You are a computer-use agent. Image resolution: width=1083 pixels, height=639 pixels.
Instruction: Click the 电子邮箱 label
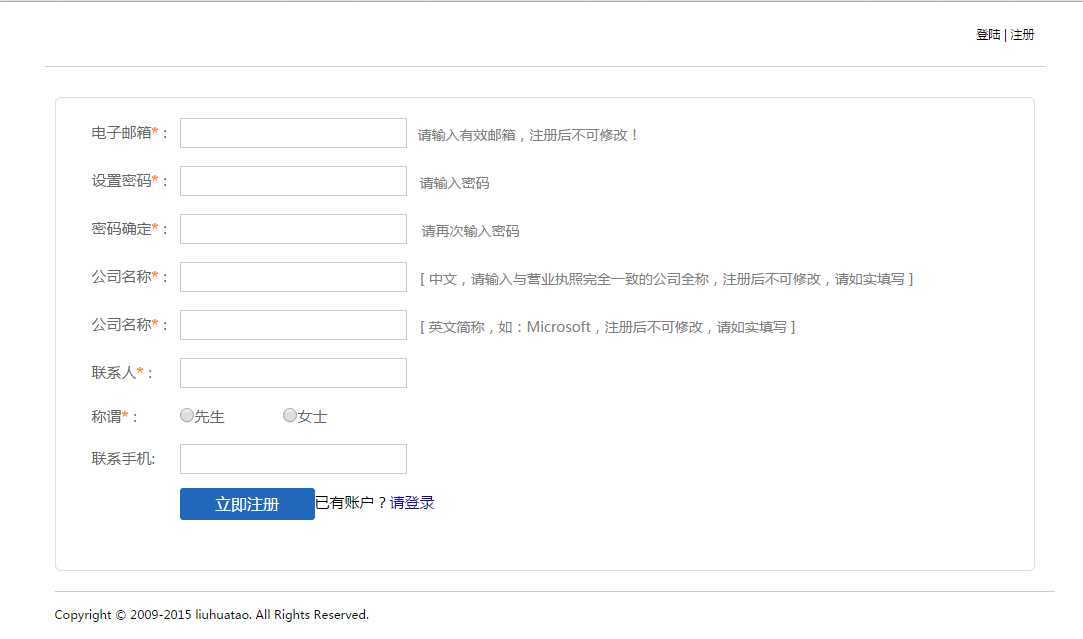(129, 133)
